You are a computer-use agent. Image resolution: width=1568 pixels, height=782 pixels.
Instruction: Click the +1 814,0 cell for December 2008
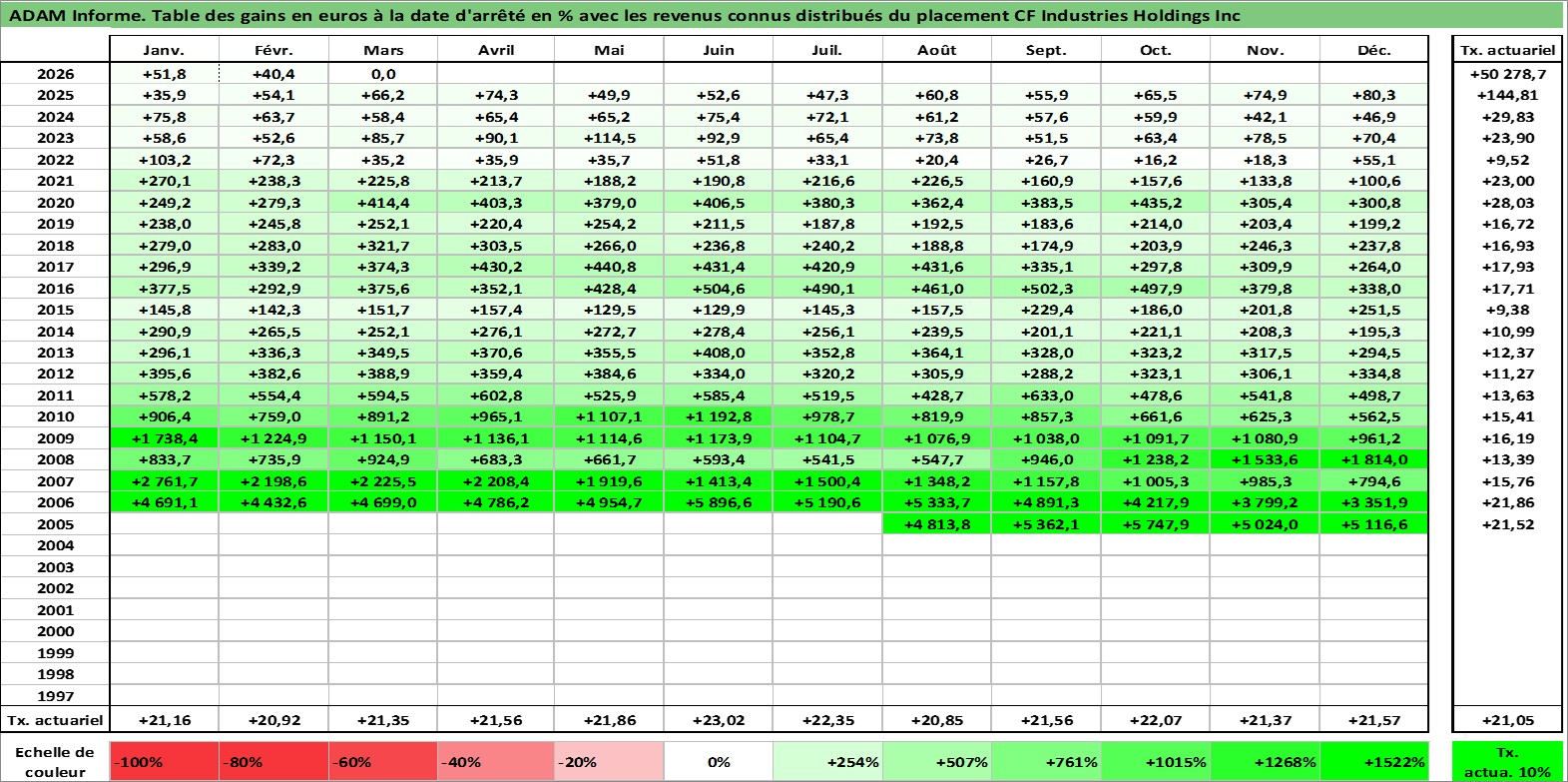[1373, 459]
